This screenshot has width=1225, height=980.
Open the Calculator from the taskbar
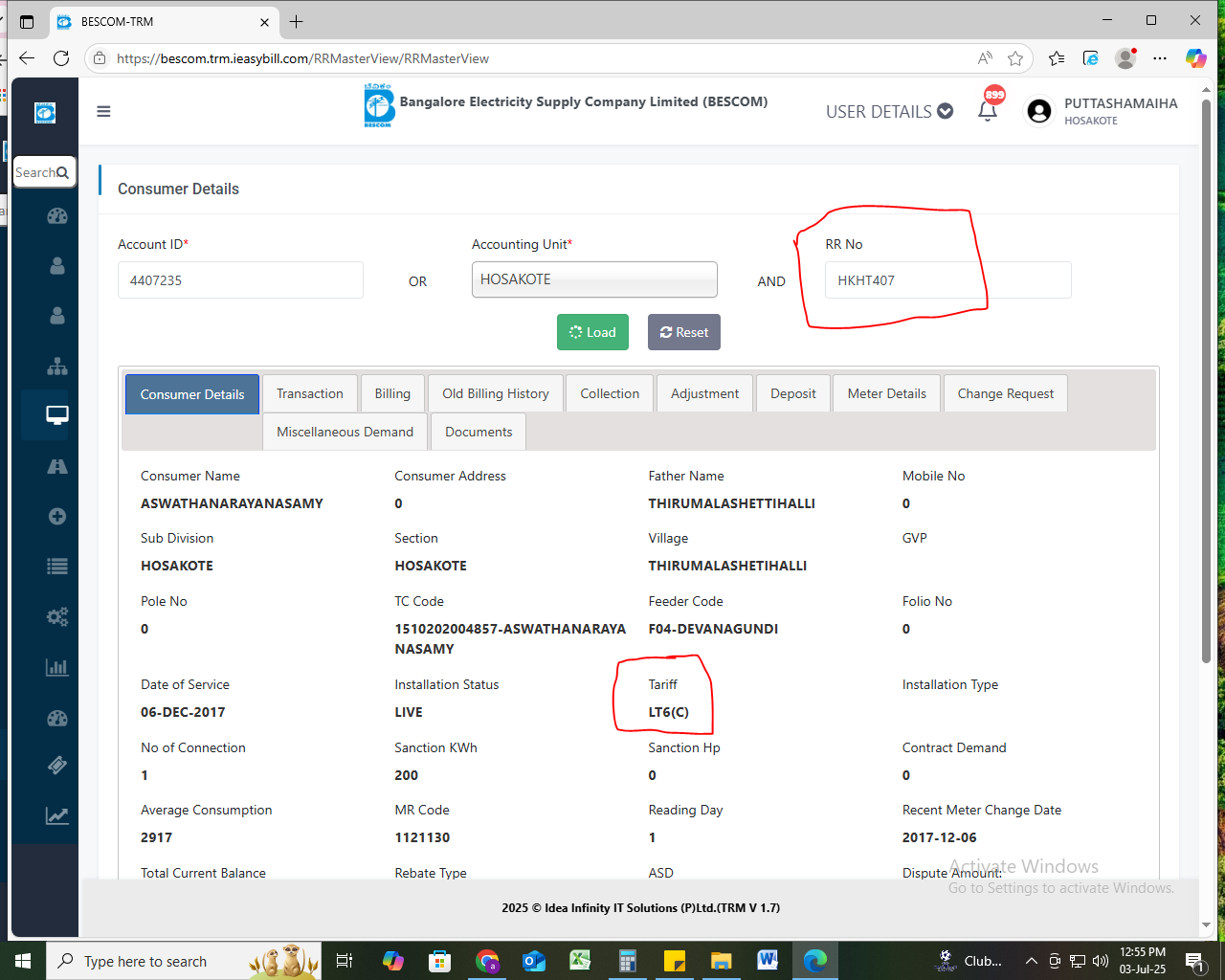(x=628, y=961)
